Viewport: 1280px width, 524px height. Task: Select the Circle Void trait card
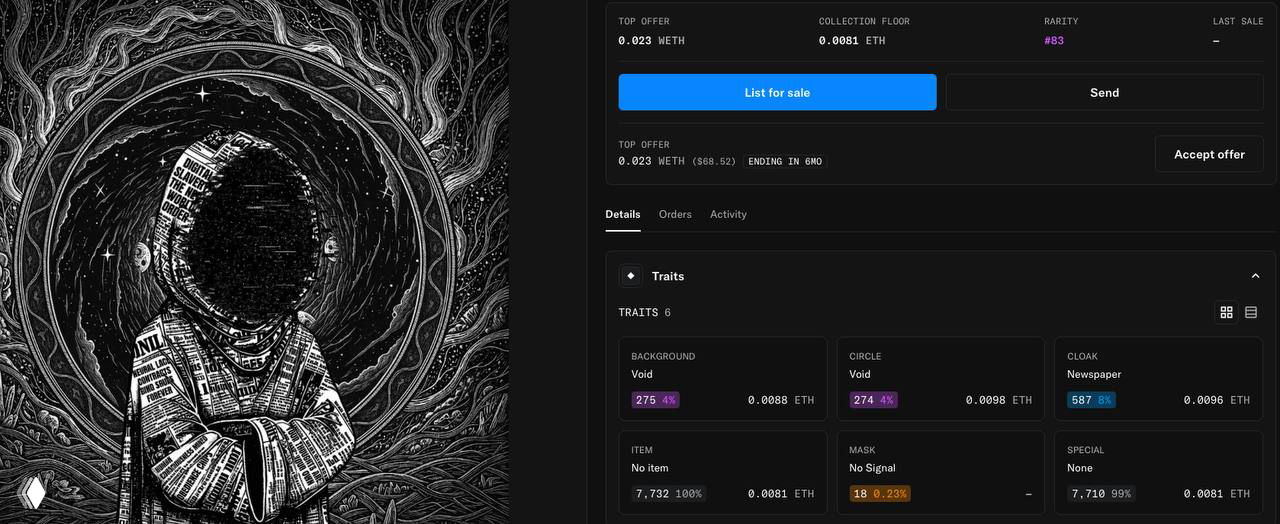[940, 378]
